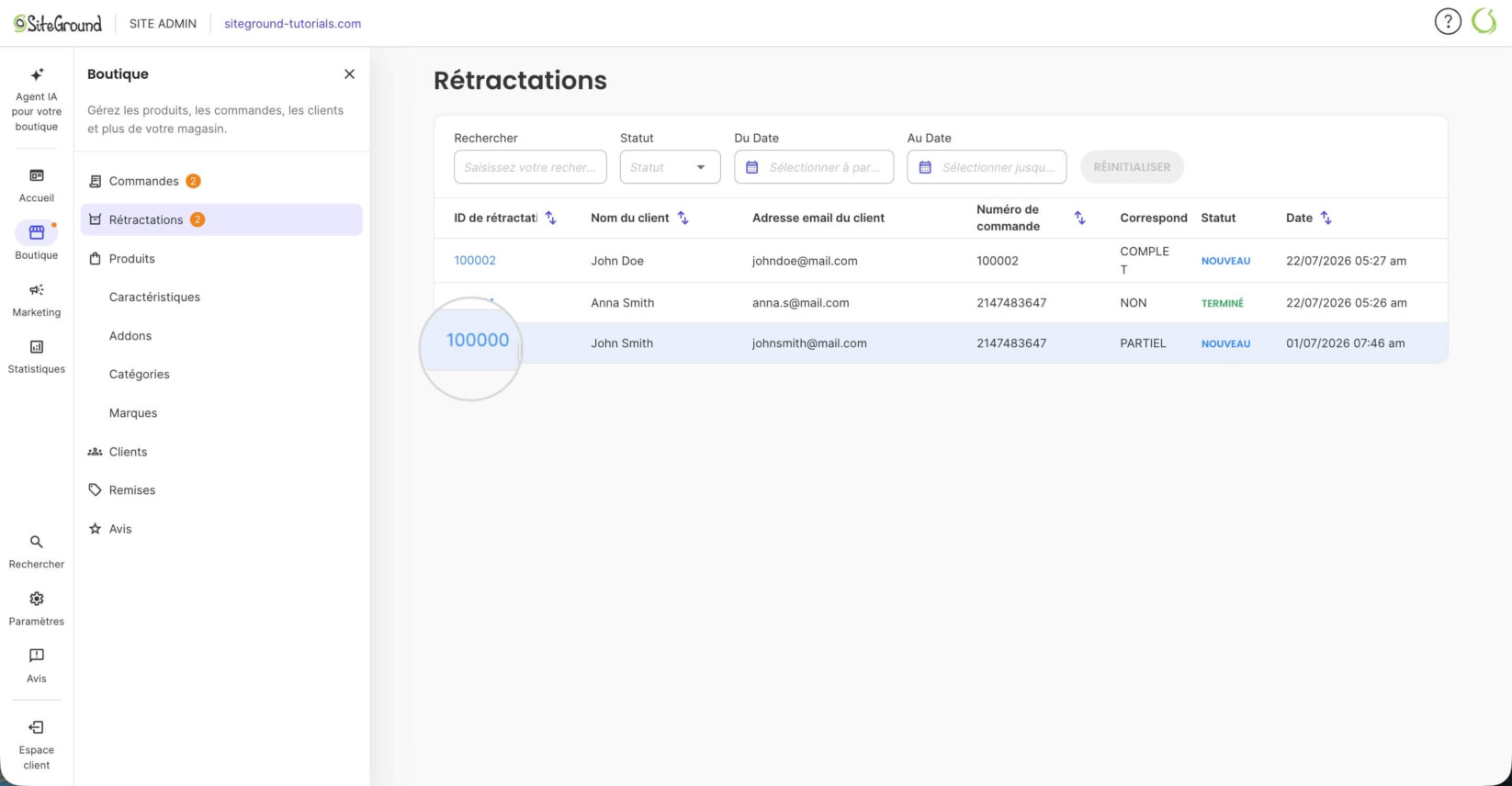Viewport: 1512px width, 786px height.
Task: Open the Marketing section icon
Action: (37, 290)
